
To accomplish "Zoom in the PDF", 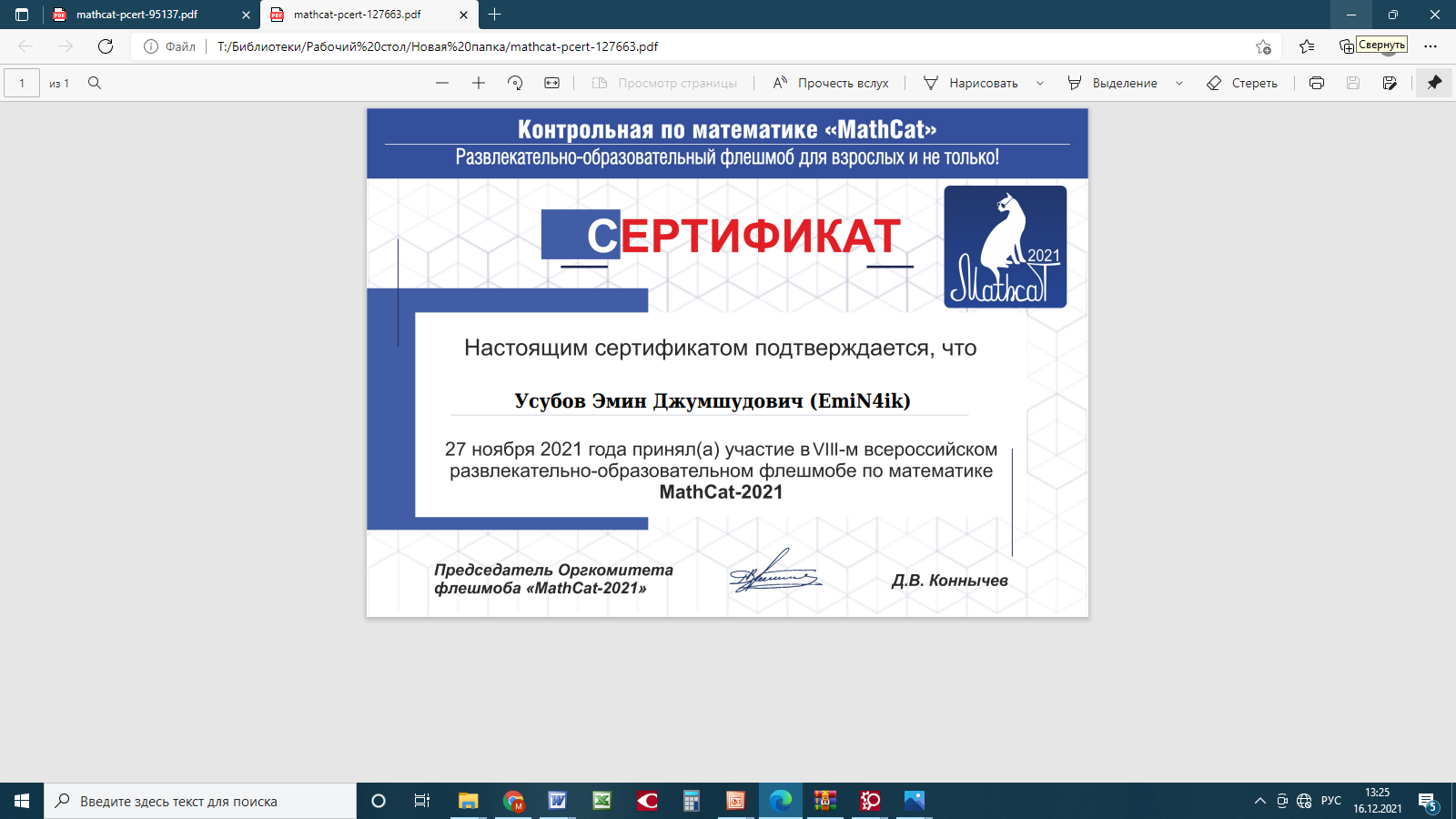I will [x=479, y=83].
